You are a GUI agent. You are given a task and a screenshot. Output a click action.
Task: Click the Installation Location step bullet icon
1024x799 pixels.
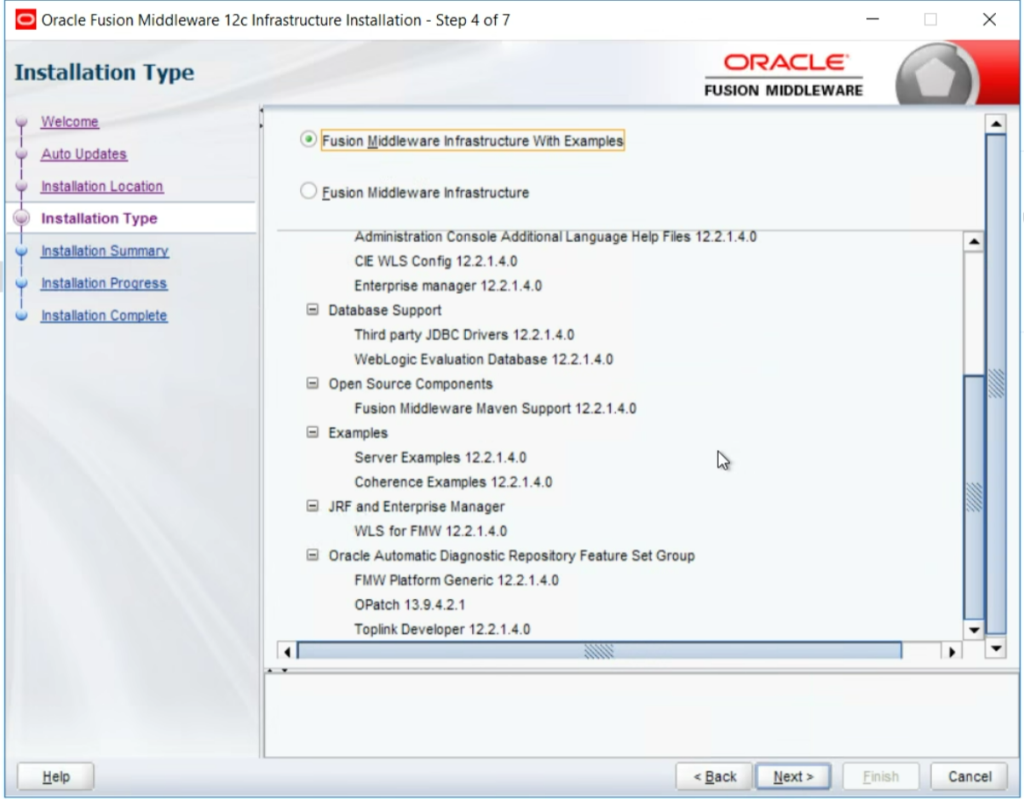tap(22, 186)
